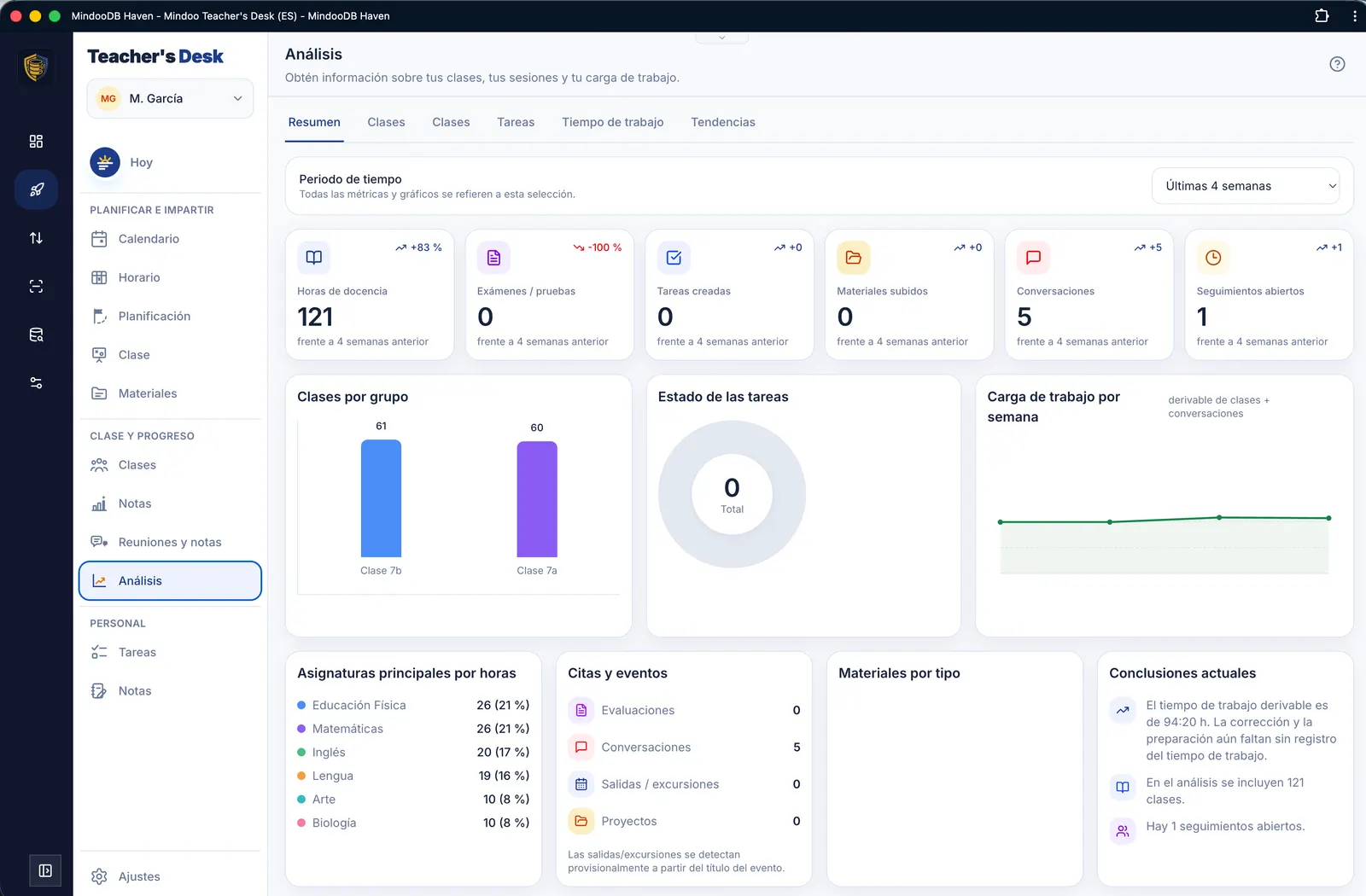Click the rocket icon in left rail
The height and width of the screenshot is (896, 1366).
point(36,189)
